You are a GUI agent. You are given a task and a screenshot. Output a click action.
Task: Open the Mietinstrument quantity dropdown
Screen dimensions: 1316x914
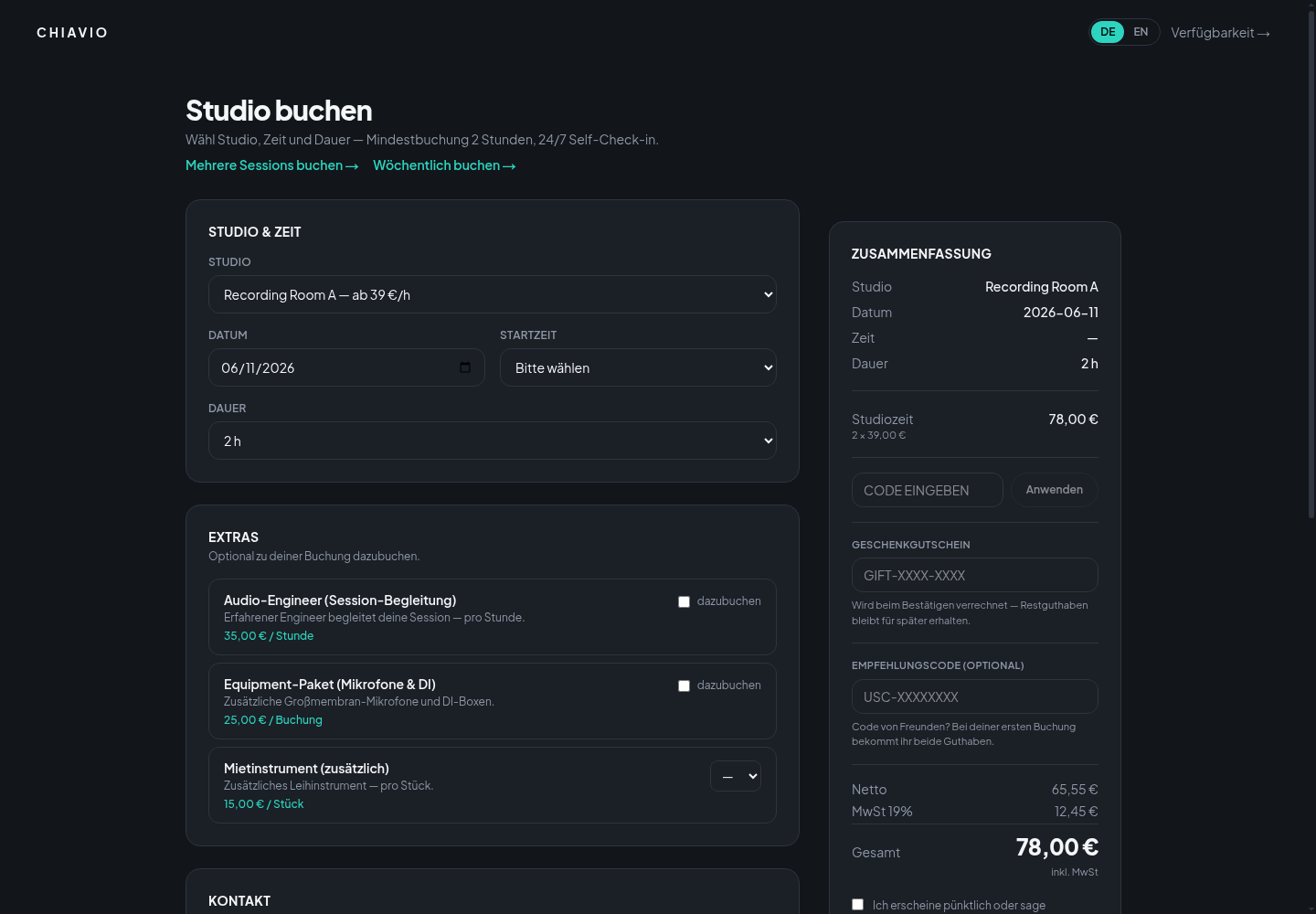coord(736,776)
